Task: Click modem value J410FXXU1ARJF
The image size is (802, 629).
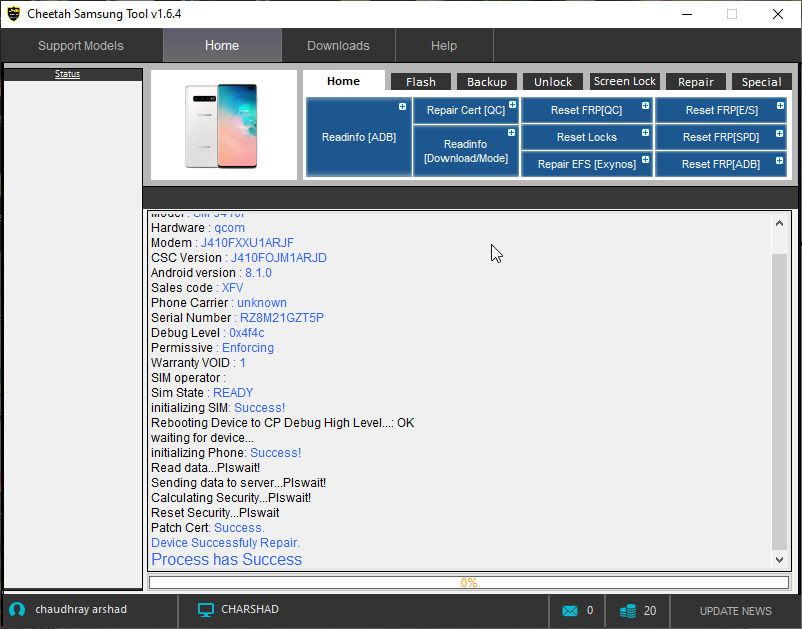Action: click(x=247, y=243)
